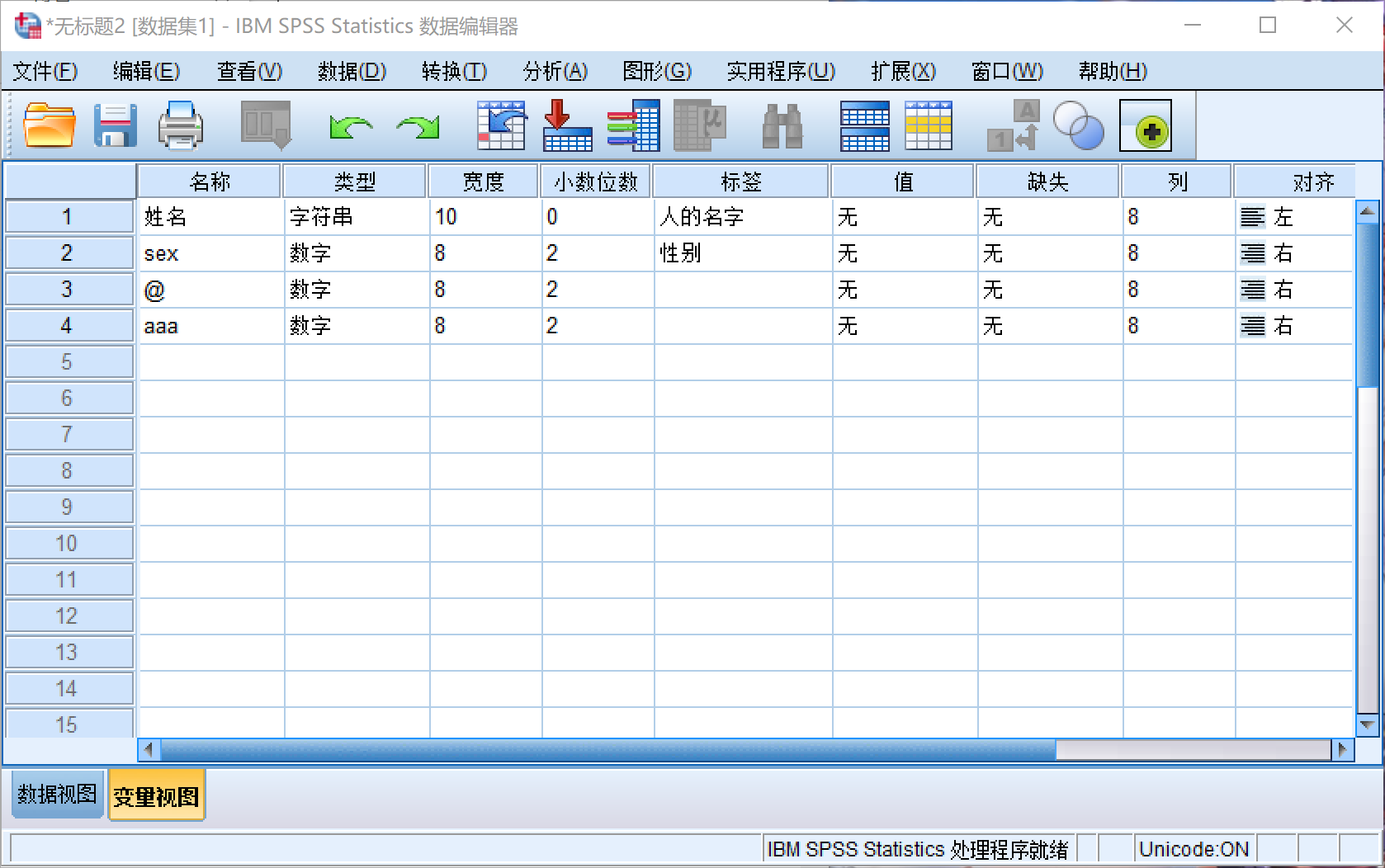The width and height of the screenshot is (1385, 868).
Task: Select row 3 header for variable @
Action: (69, 289)
